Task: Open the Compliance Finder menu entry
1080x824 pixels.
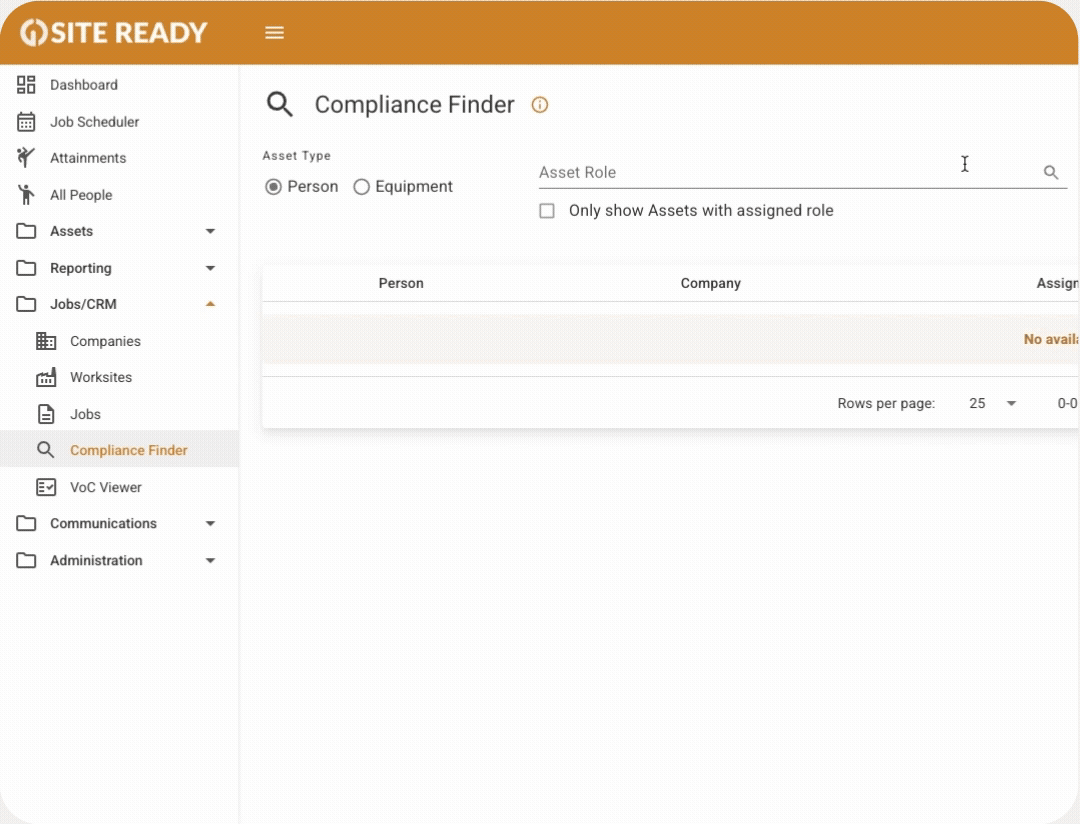Action: click(128, 450)
